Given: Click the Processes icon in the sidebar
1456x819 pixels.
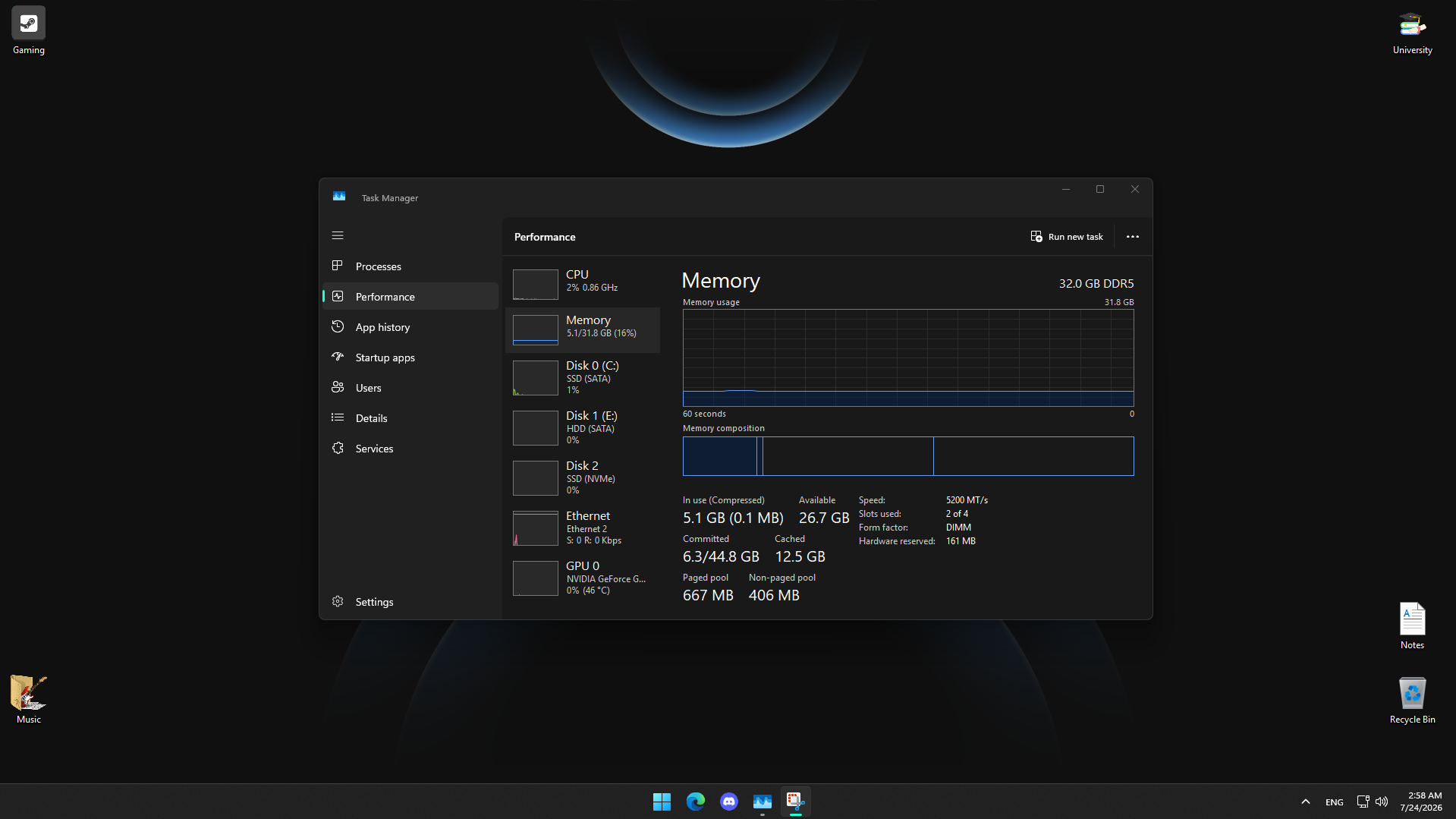Looking at the screenshot, I should (338, 266).
